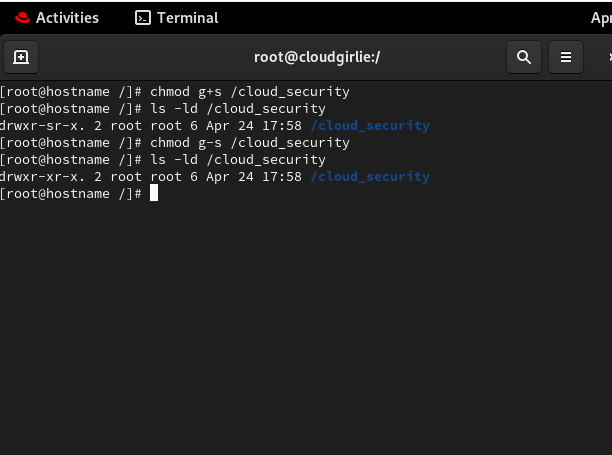
Task: Click the window control at headerbar's right edge
Action: [x=609, y=57]
